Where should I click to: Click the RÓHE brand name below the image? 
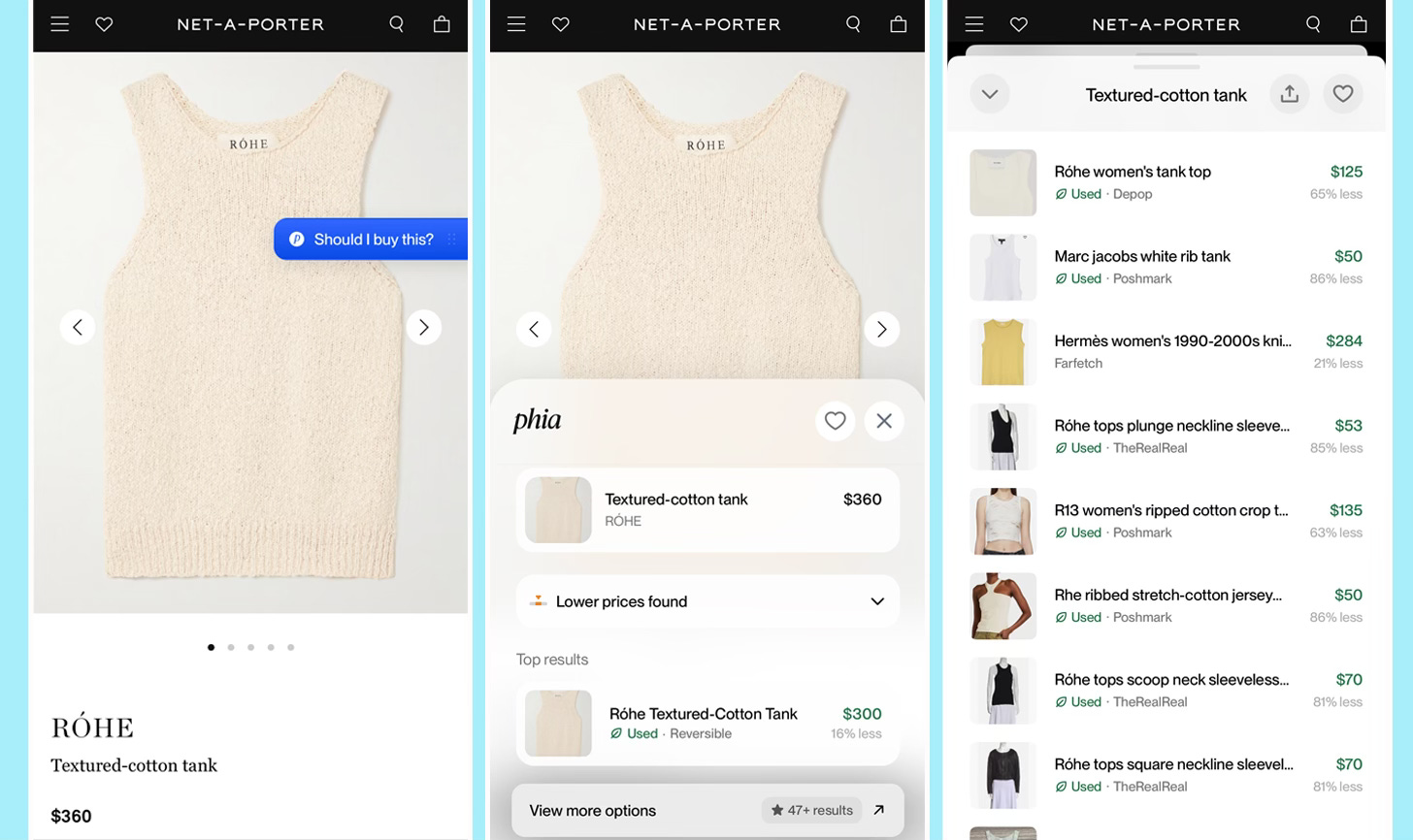92,727
